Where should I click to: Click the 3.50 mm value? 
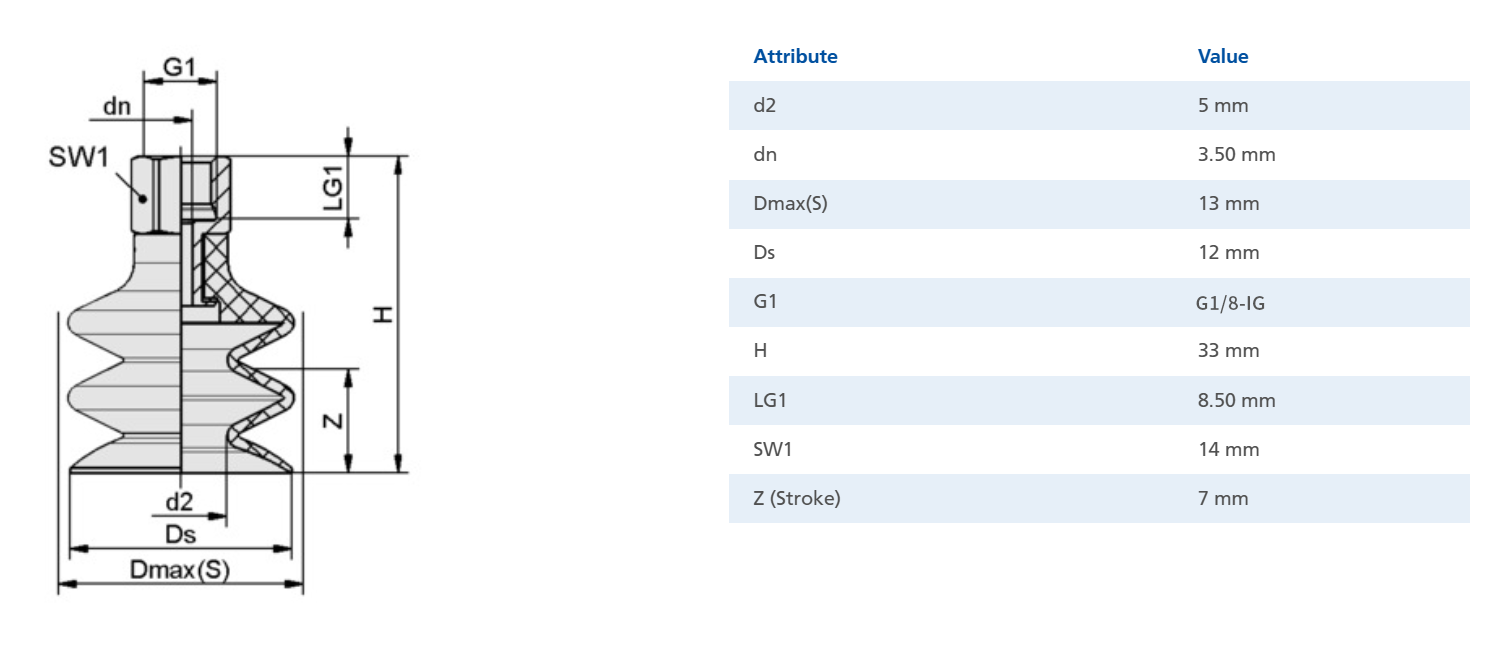pos(1237,154)
